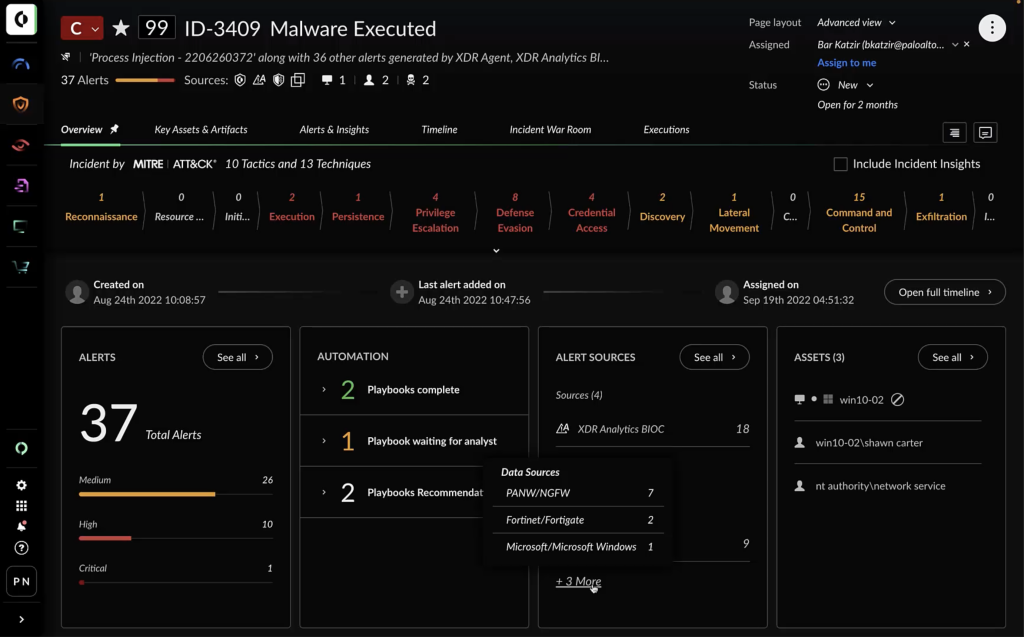1024x637 pixels.
Task: See all in ASSETS panel
Action: tap(953, 357)
